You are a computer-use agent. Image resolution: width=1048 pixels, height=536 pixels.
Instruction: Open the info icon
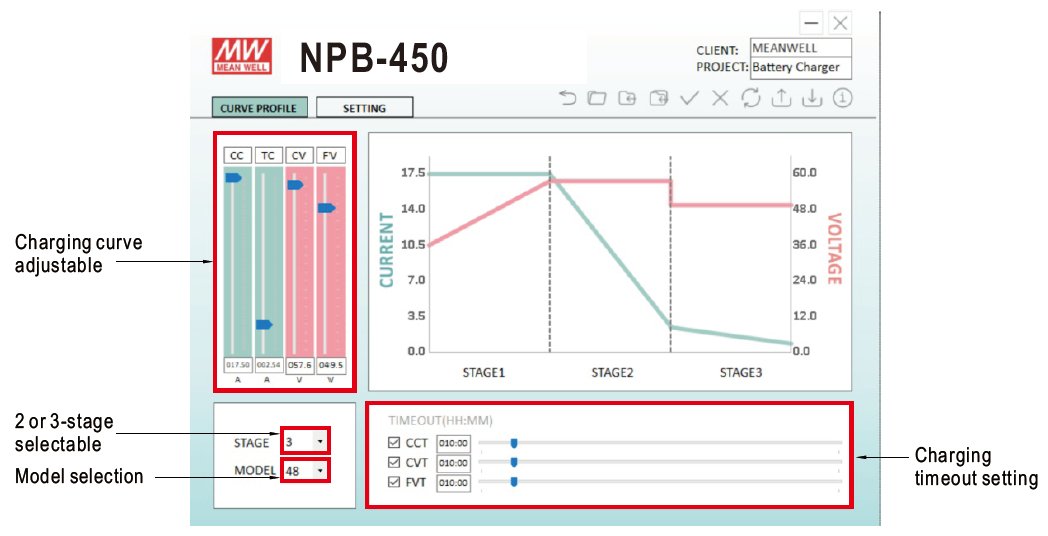click(843, 98)
